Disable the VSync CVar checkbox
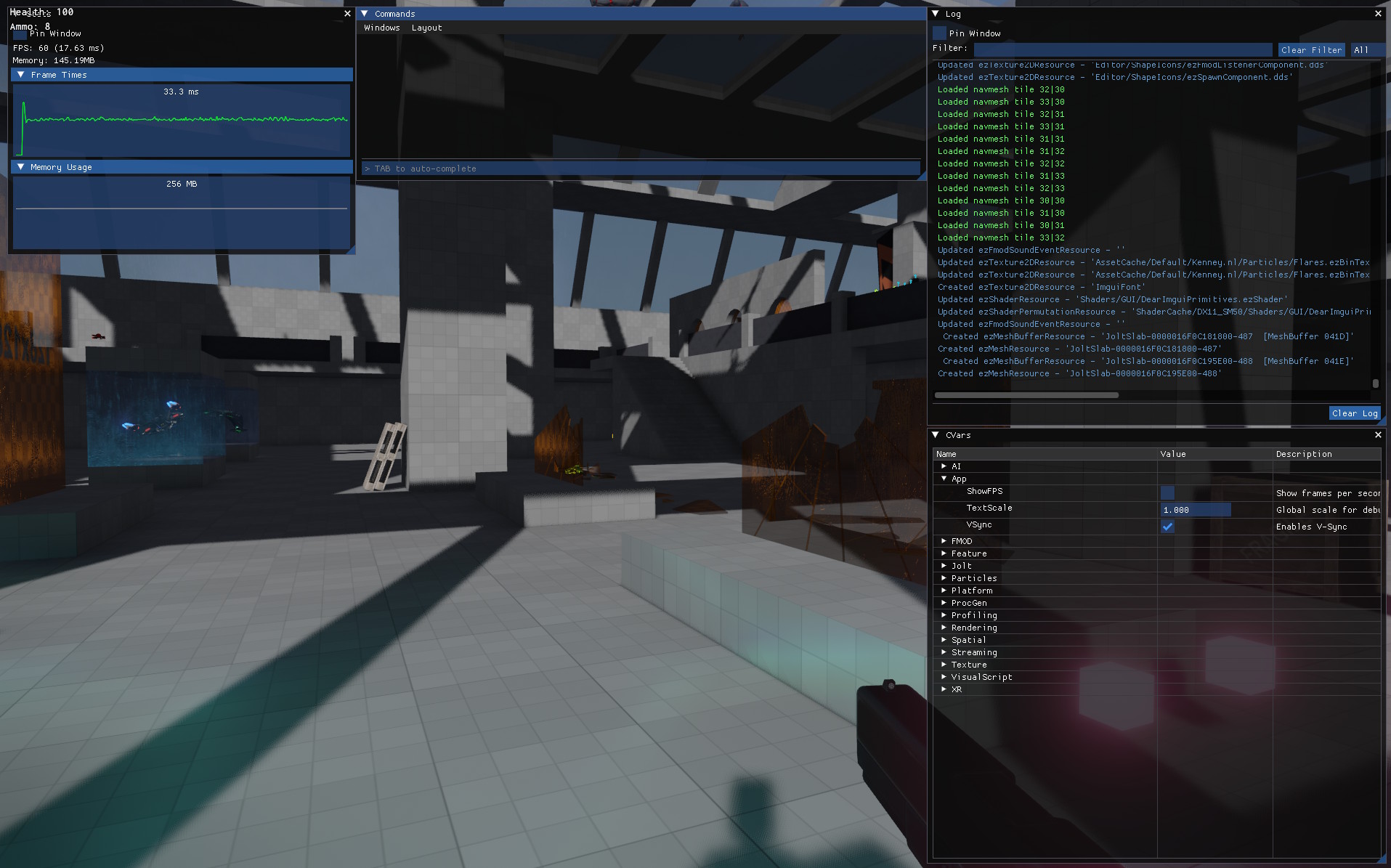 tap(1167, 526)
